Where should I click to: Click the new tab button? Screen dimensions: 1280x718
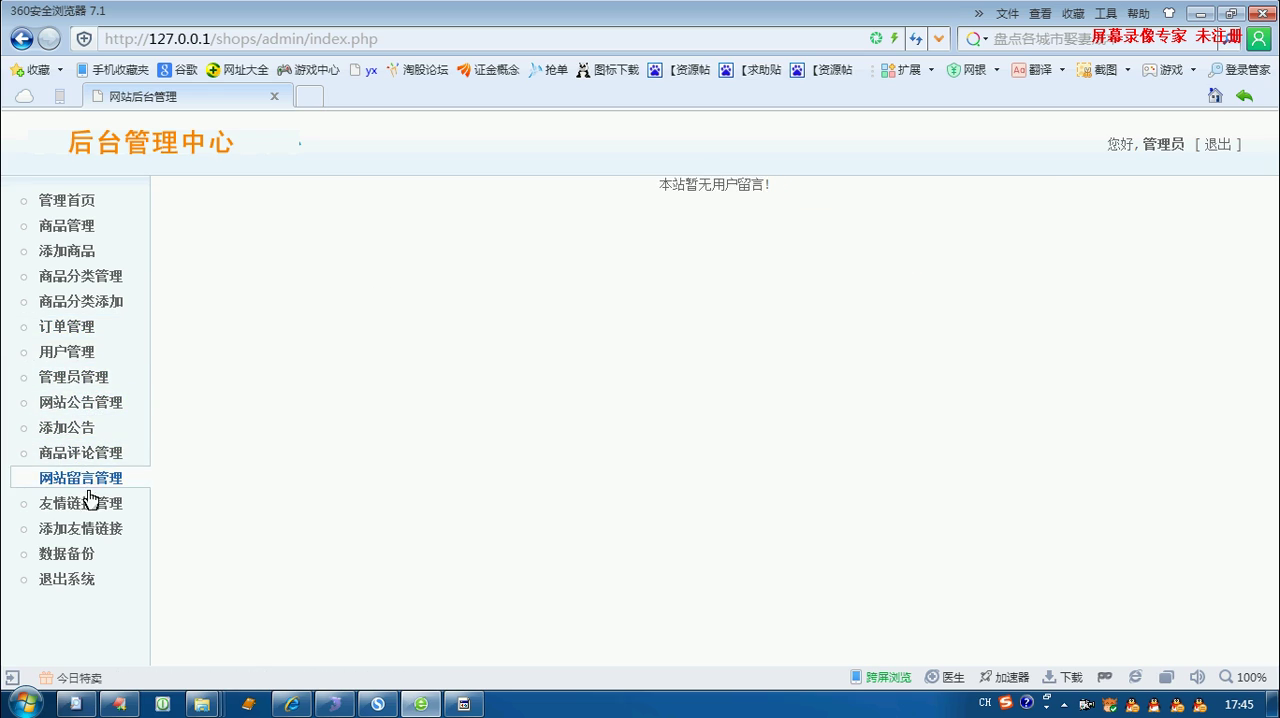[x=310, y=96]
